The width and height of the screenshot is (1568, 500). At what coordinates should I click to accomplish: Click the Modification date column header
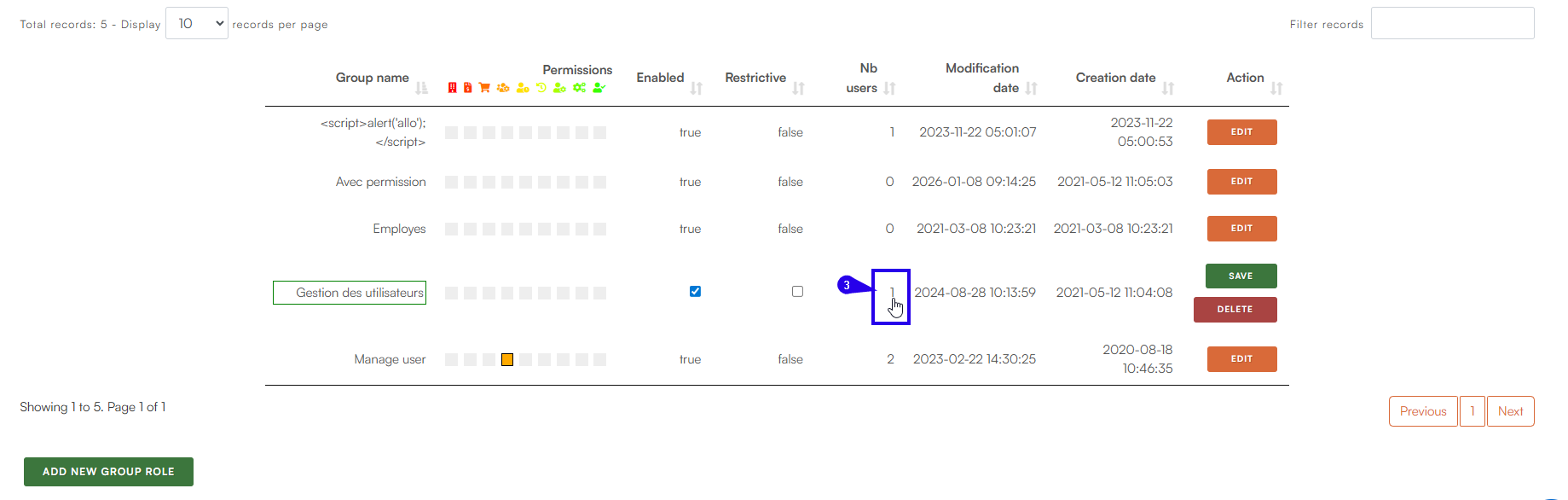982,78
